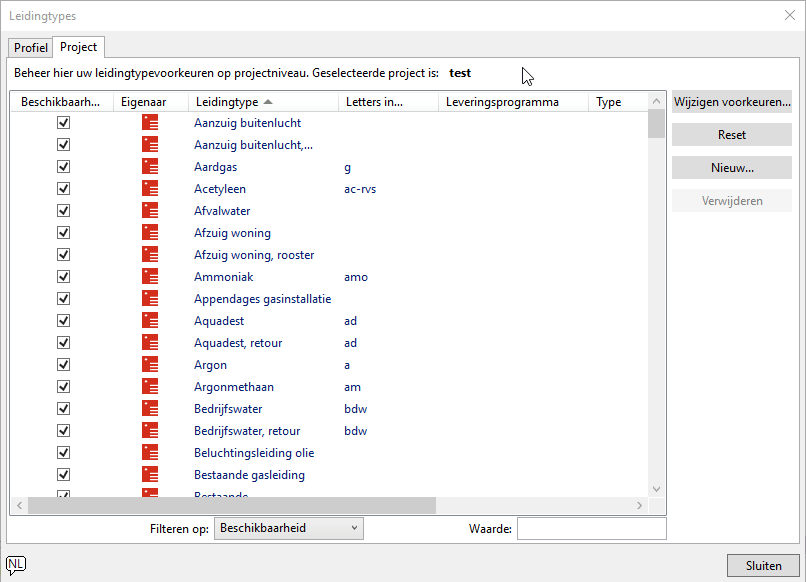Image resolution: width=806 pixels, height=582 pixels.
Task: Click the owner icon for Bestaande gasleiding
Action: point(150,475)
